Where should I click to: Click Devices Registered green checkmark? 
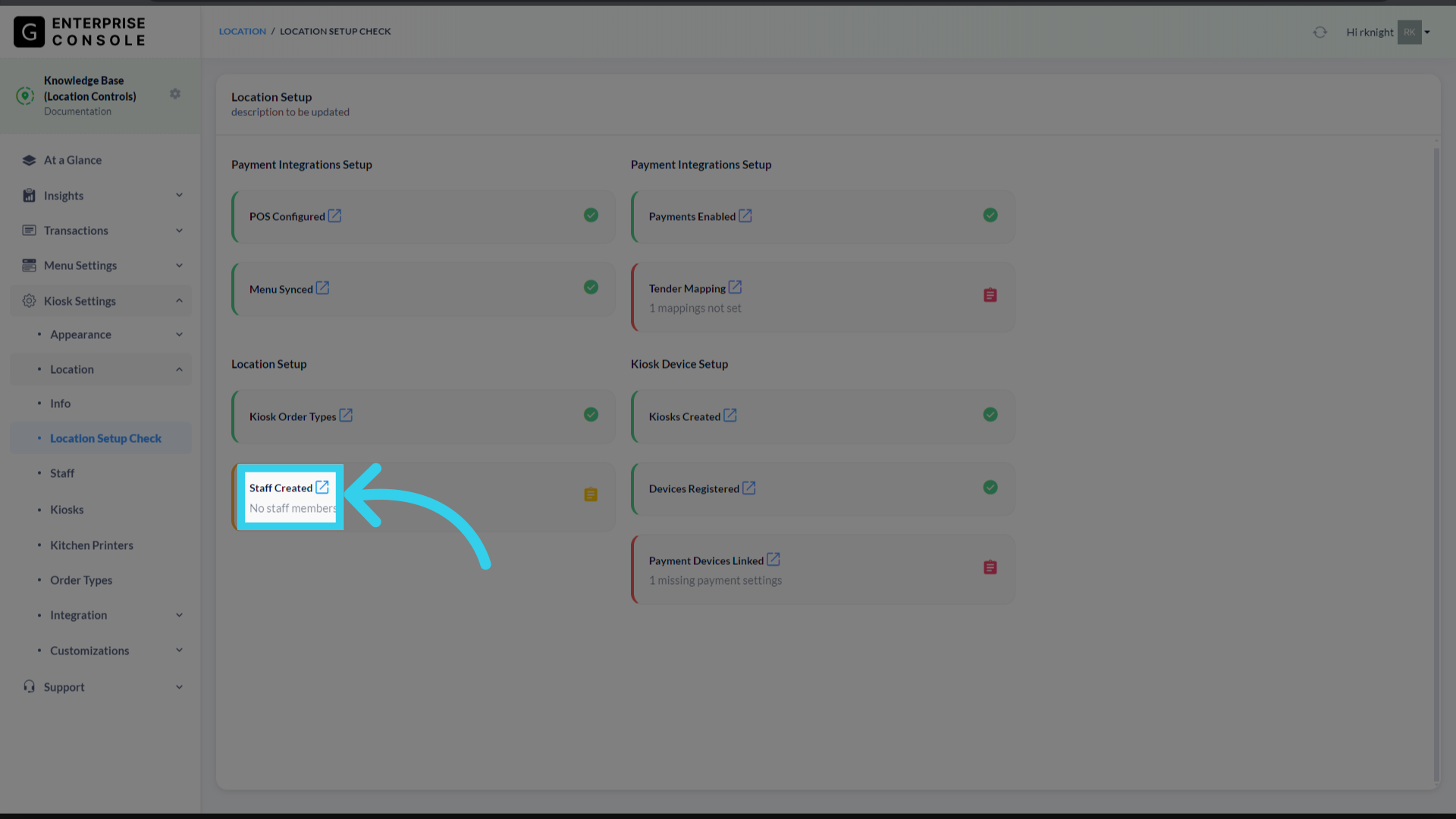(x=990, y=488)
